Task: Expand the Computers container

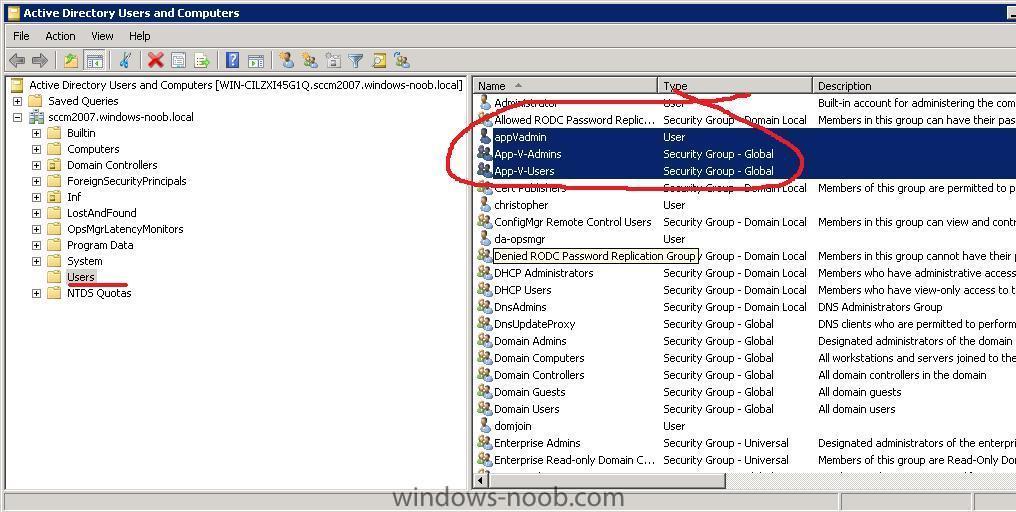Action: (36, 149)
